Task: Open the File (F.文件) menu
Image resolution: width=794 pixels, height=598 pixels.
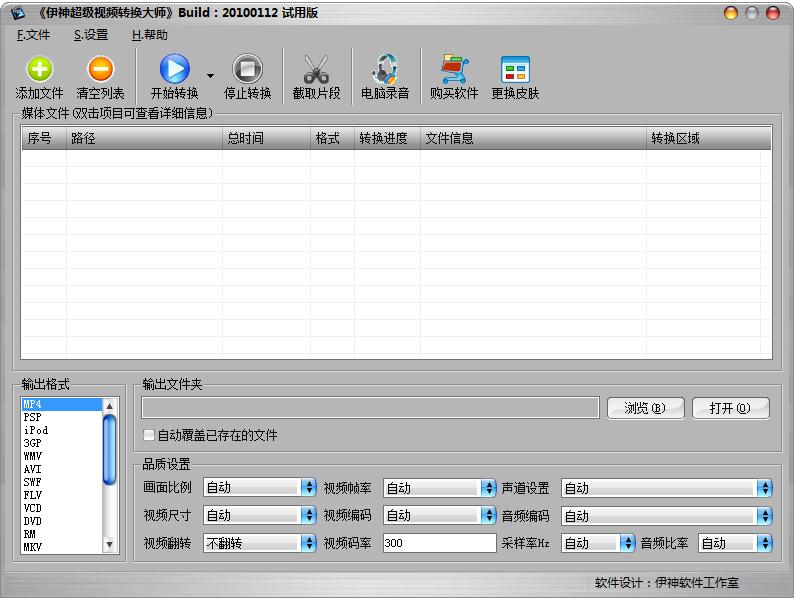Action: [33, 35]
